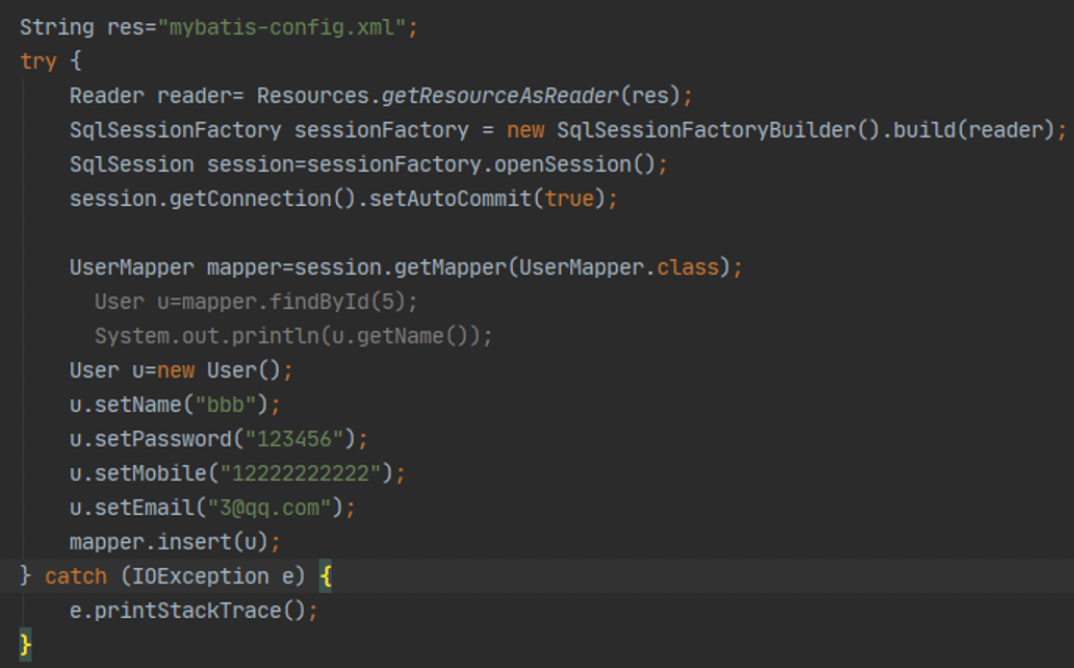Image resolution: width=1074 pixels, height=668 pixels.
Task: Click the true literal in setAutoCommit
Action: pyautogui.click(x=569, y=199)
